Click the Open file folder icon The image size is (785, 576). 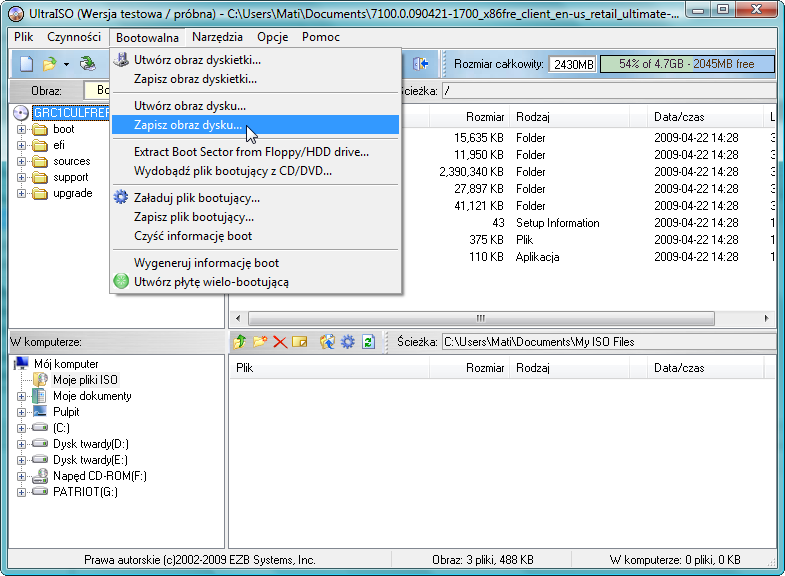[x=48, y=64]
